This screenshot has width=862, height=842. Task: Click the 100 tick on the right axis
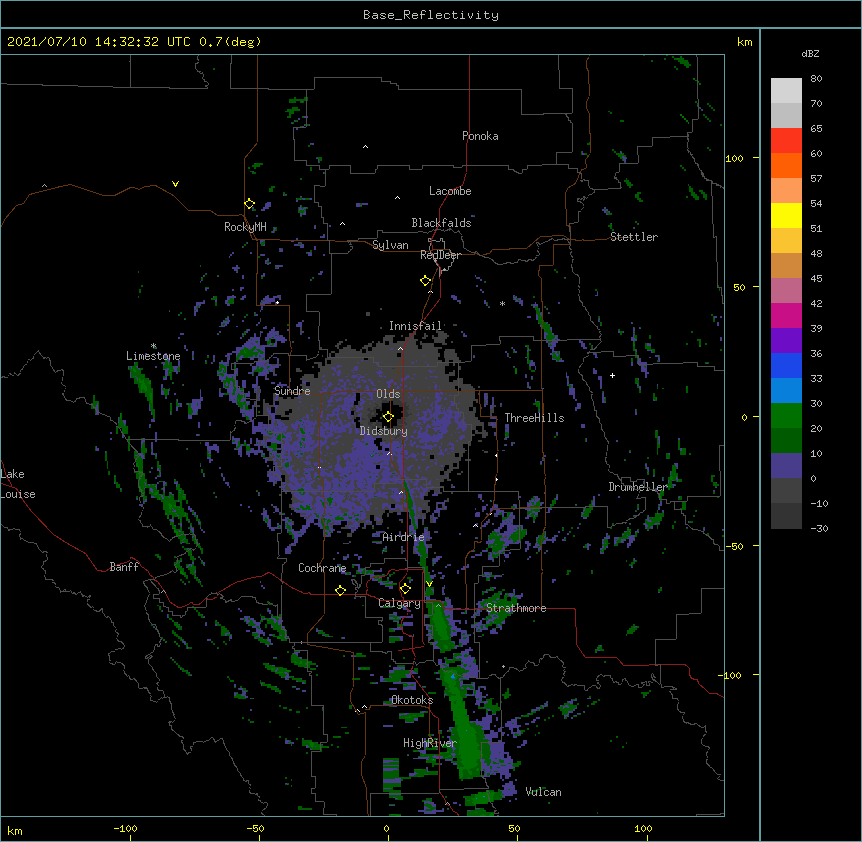click(x=734, y=158)
